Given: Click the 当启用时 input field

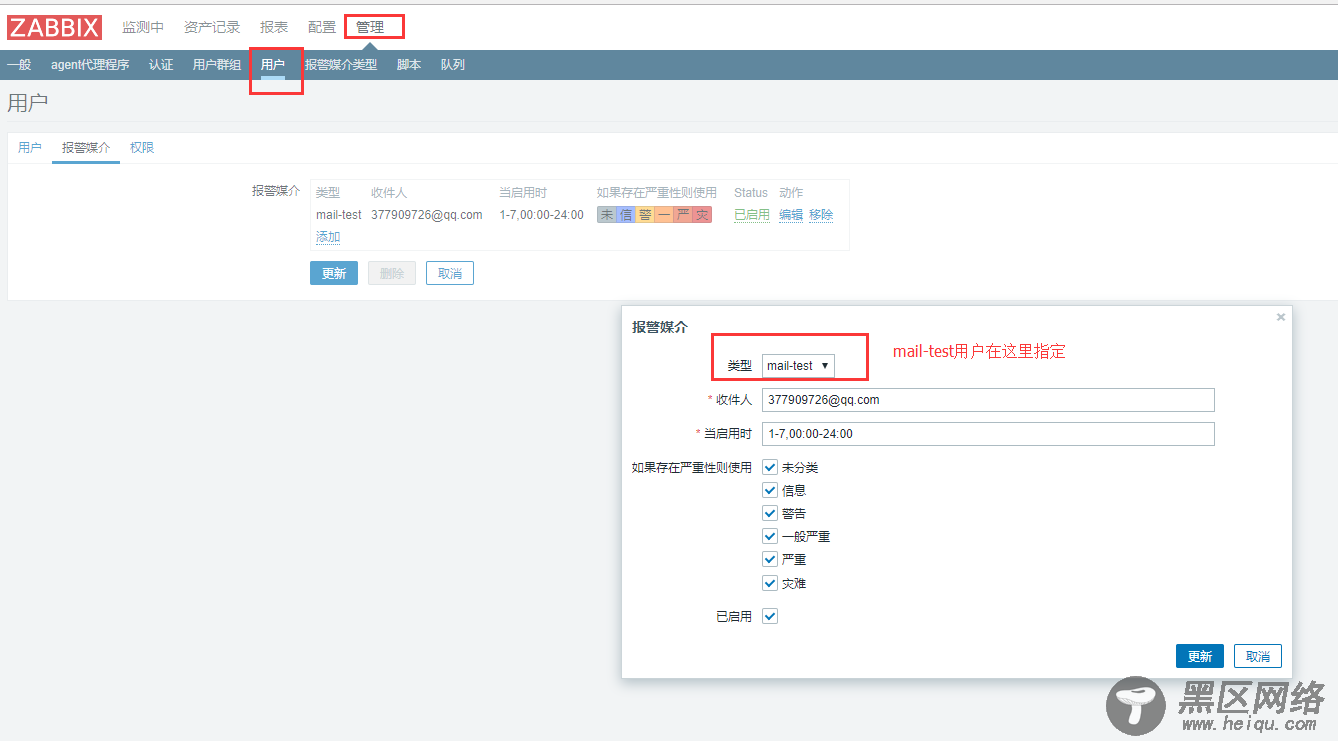Looking at the screenshot, I should click(988, 434).
